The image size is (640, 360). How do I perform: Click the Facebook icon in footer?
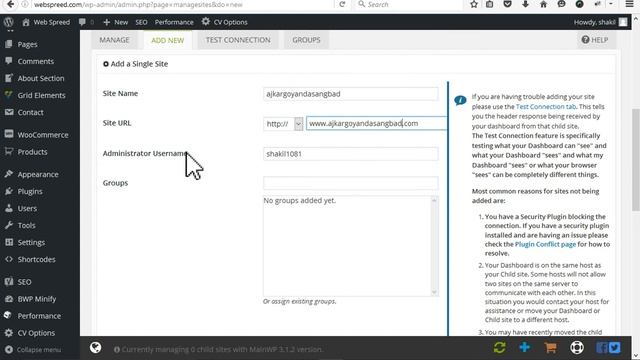(601, 348)
